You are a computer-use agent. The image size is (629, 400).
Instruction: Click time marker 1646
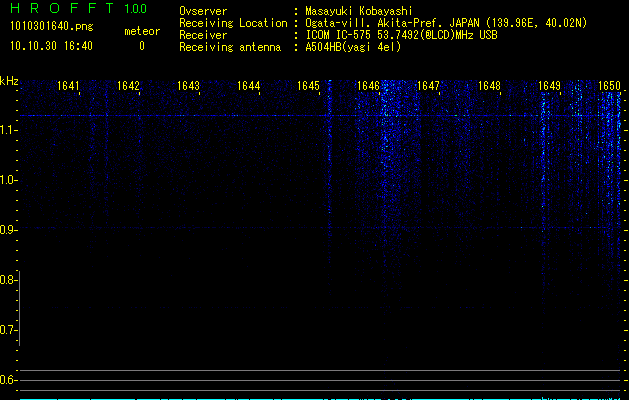pos(369,85)
